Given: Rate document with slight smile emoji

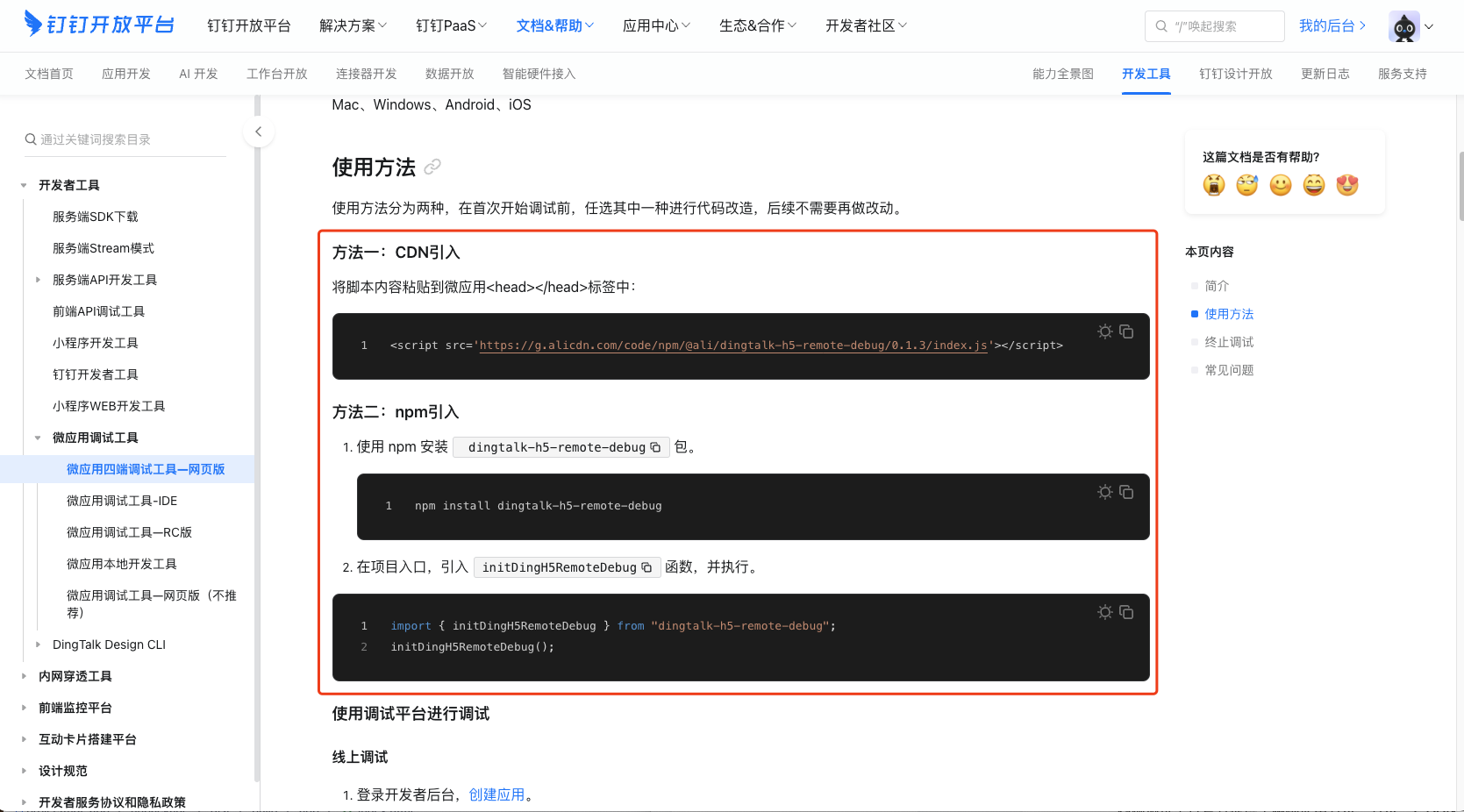Looking at the screenshot, I should (1281, 185).
